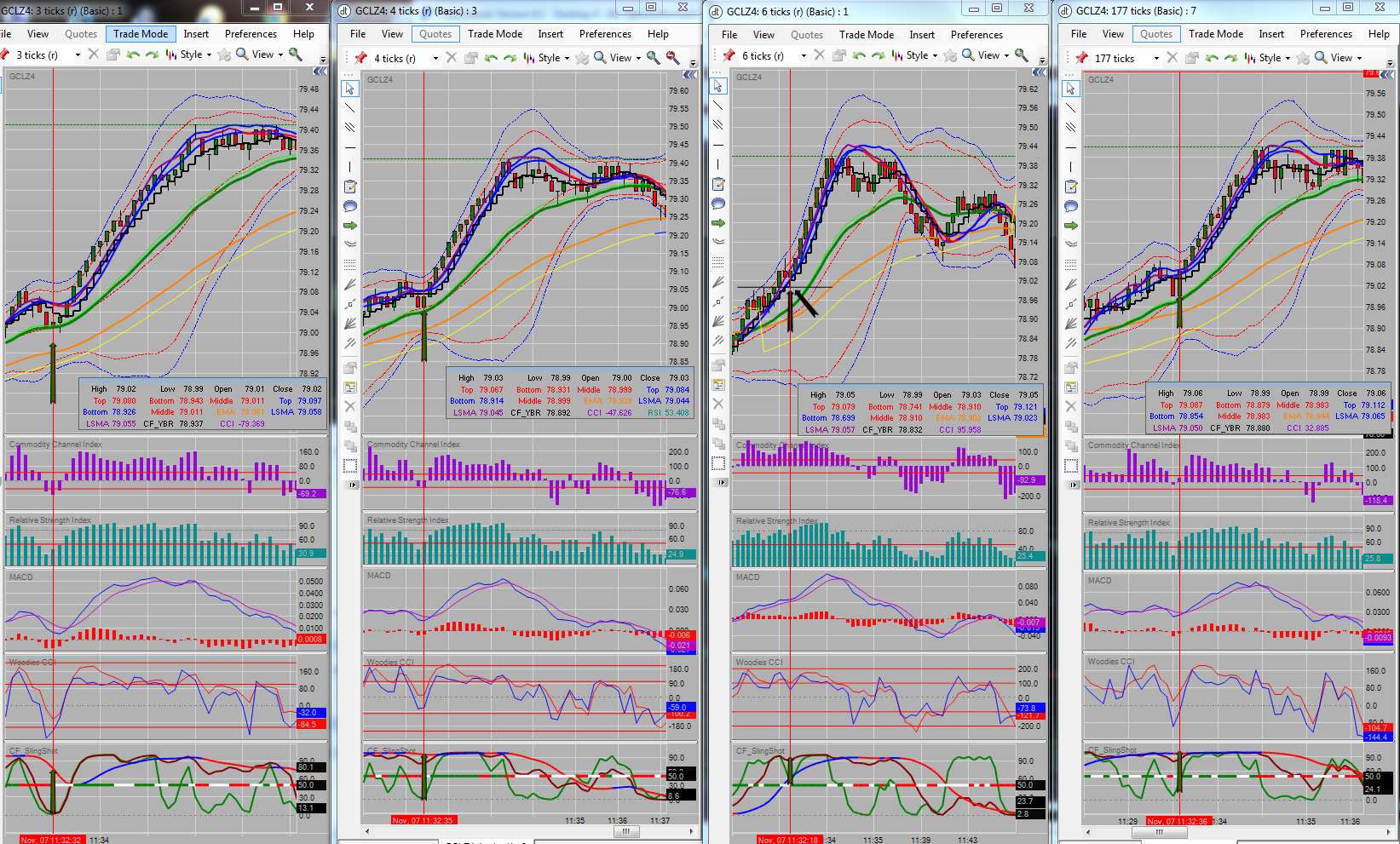
Task: Click zoom-in magnifier in 3 ticks window toolbar
Action: pyautogui.click(x=296, y=54)
